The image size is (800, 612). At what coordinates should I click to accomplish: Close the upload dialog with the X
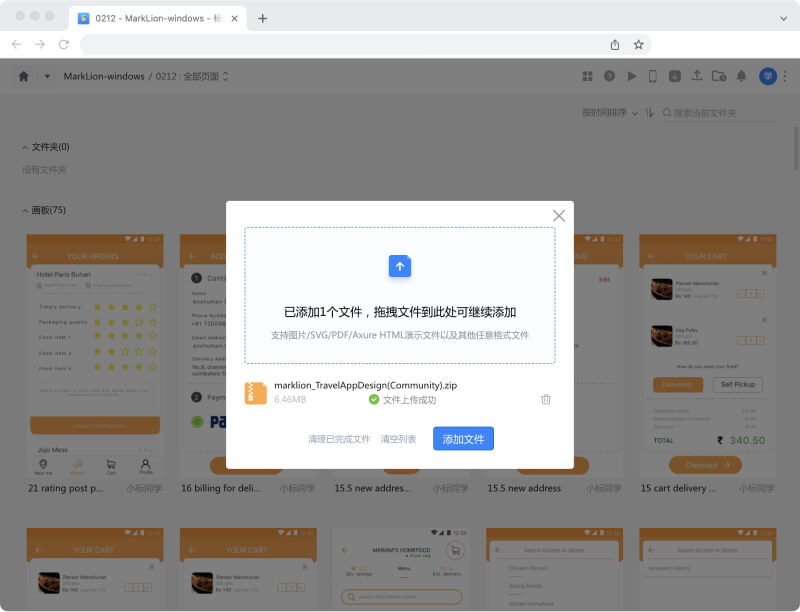point(559,216)
